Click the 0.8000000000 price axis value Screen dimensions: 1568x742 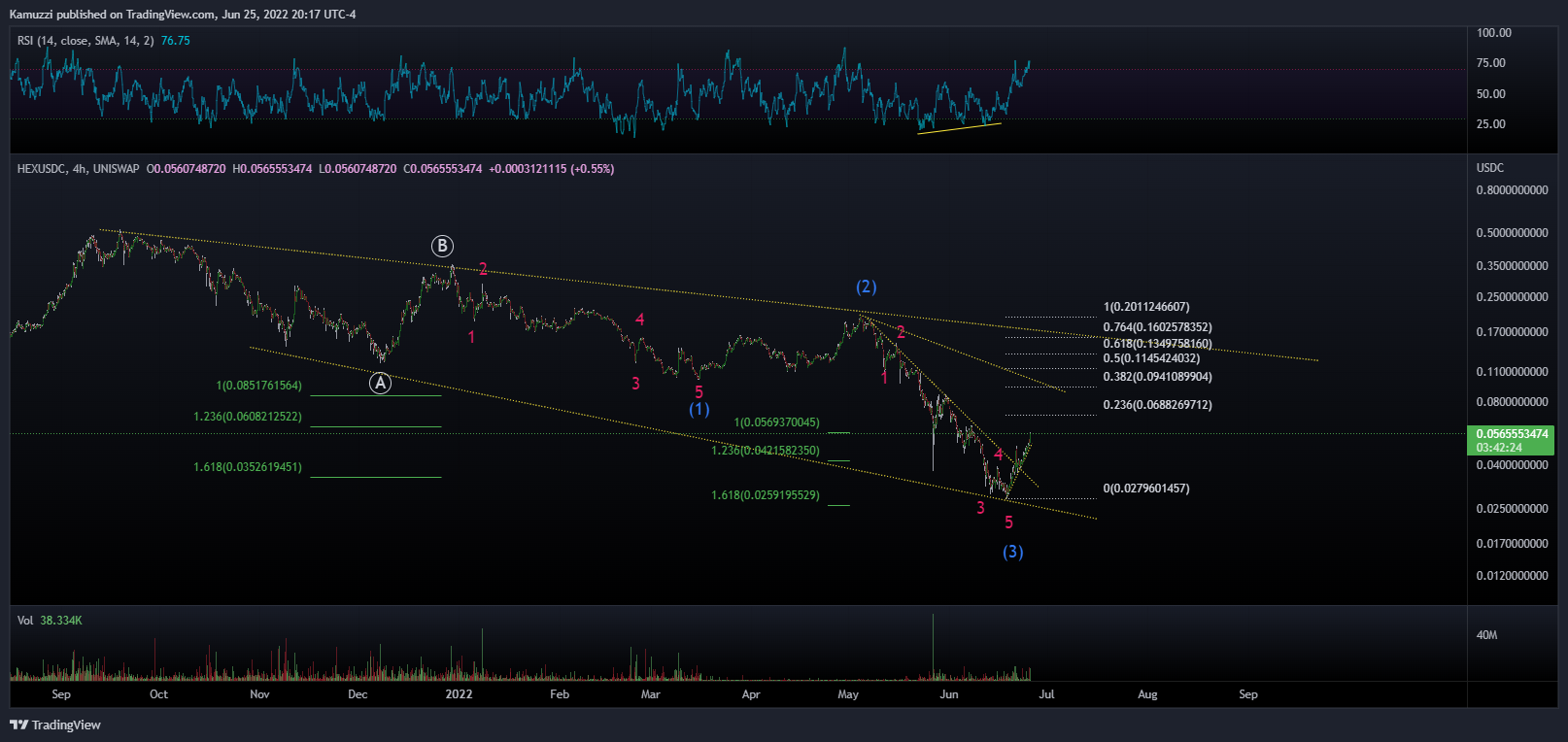tap(1513, 190)
